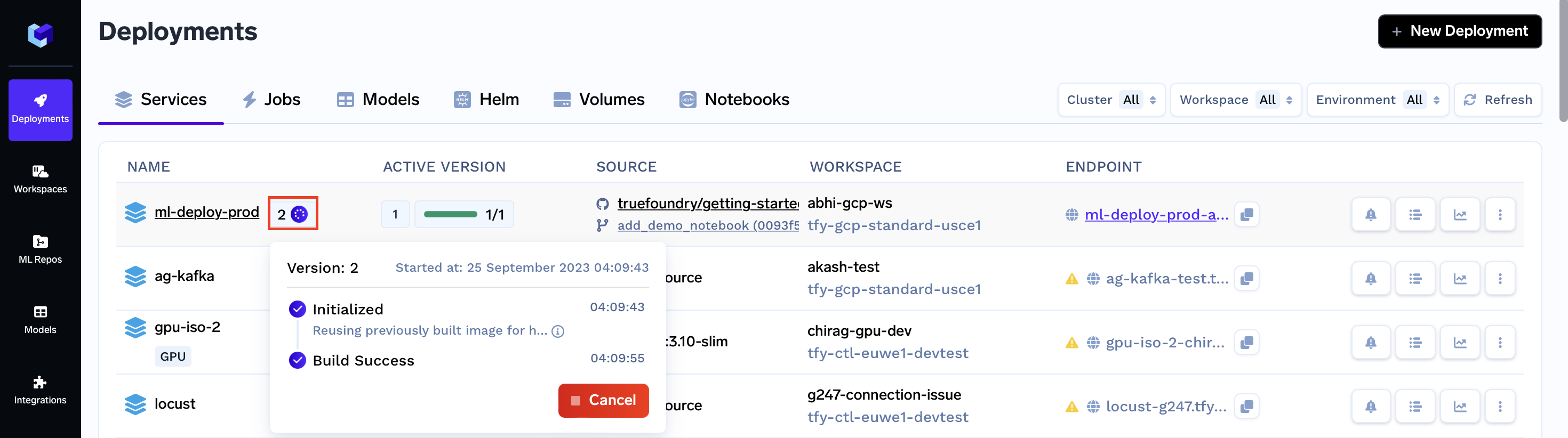Click the alert bell for ag-kafka

point(1371,278)
